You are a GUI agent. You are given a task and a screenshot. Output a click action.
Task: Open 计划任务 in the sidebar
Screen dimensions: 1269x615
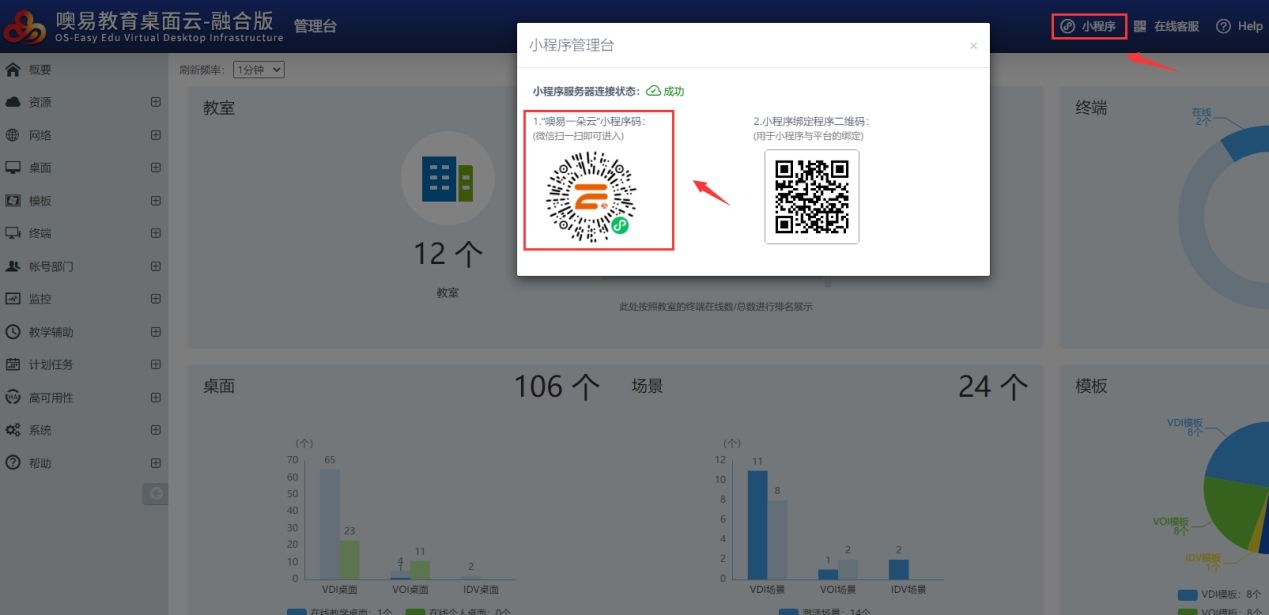50,364
